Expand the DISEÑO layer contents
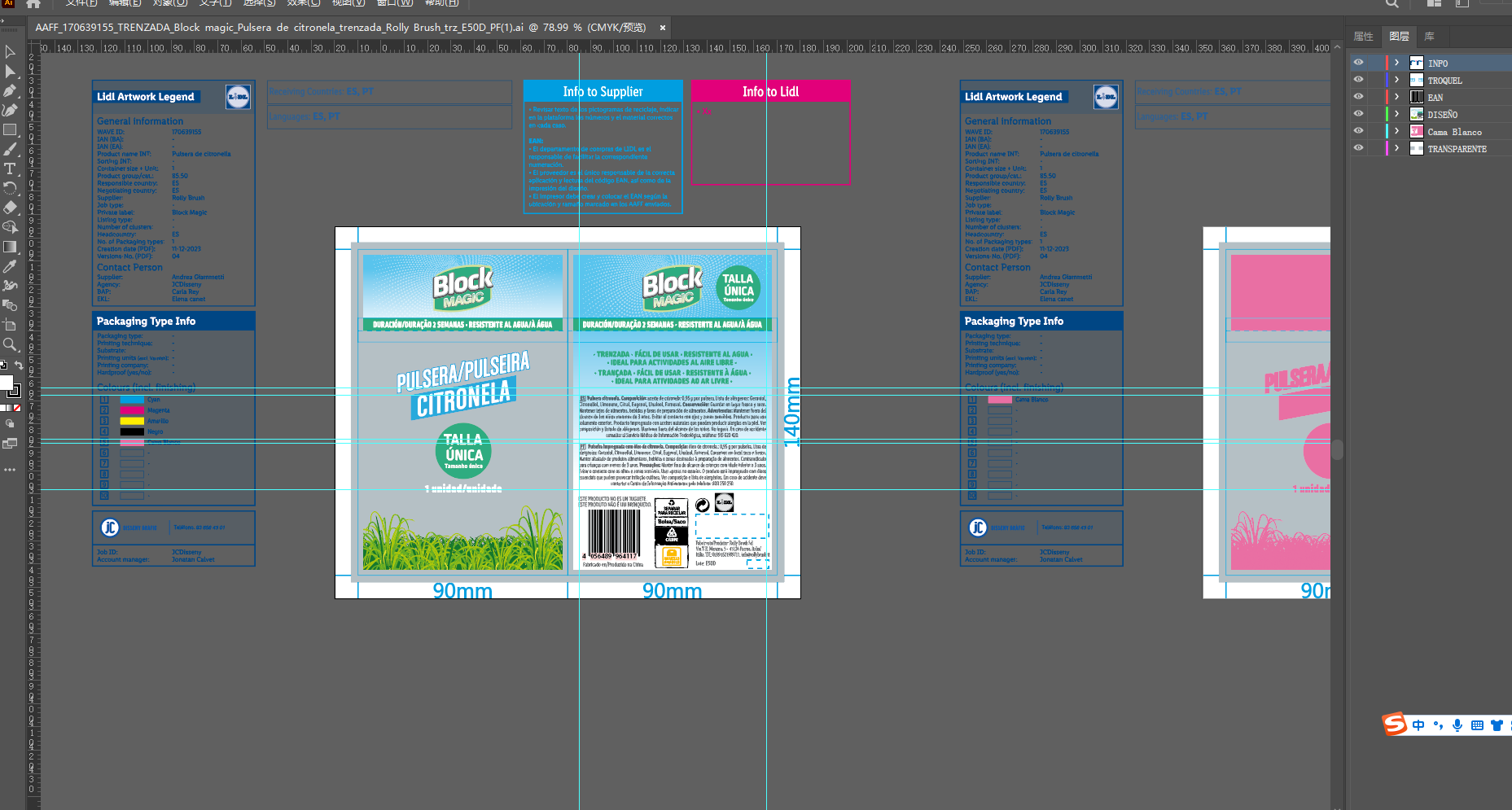This screenshot has width=1512, height=810. coord(1397,114)
